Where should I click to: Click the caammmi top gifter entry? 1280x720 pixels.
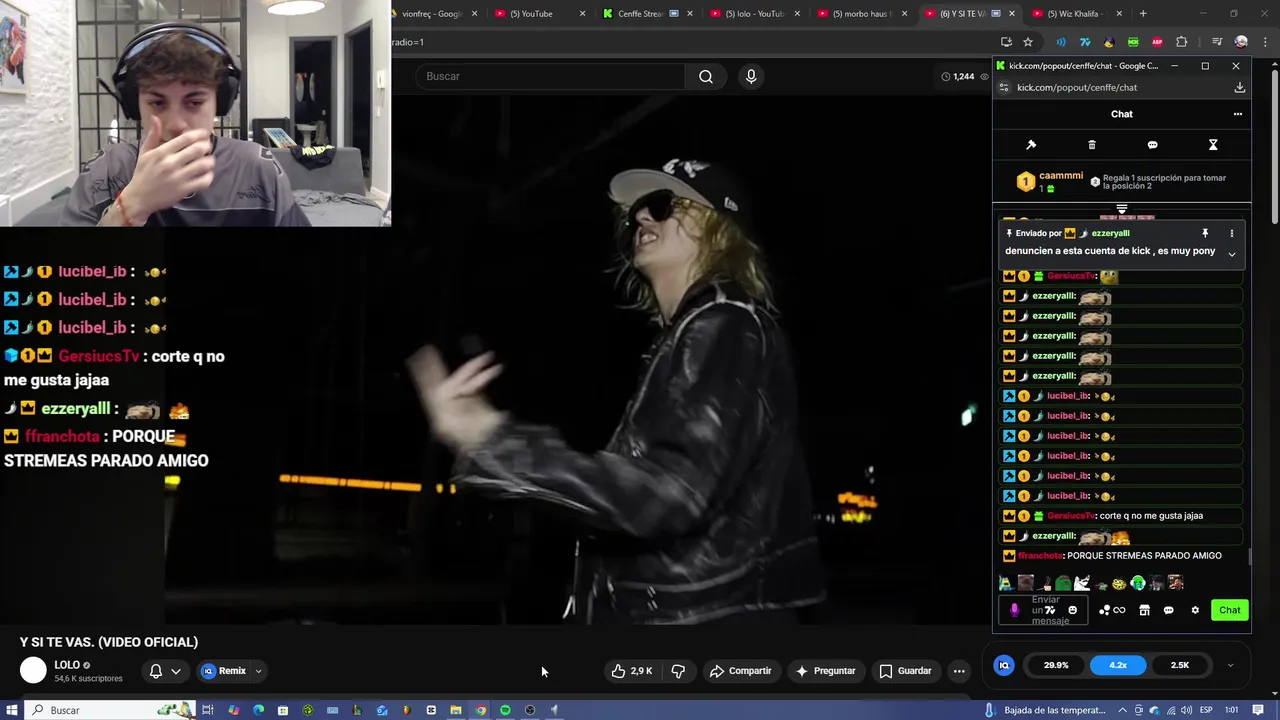point(1050,181)
